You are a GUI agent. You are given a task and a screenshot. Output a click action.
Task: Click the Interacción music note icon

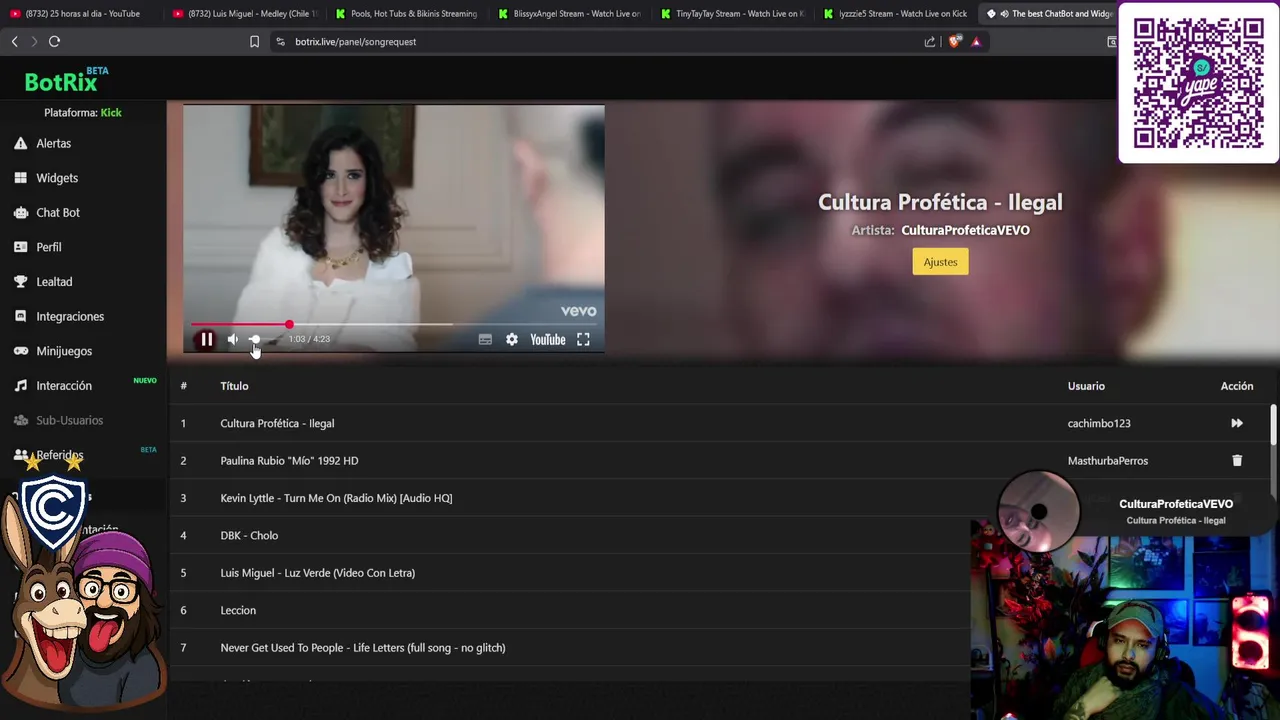tap(20, 385)
